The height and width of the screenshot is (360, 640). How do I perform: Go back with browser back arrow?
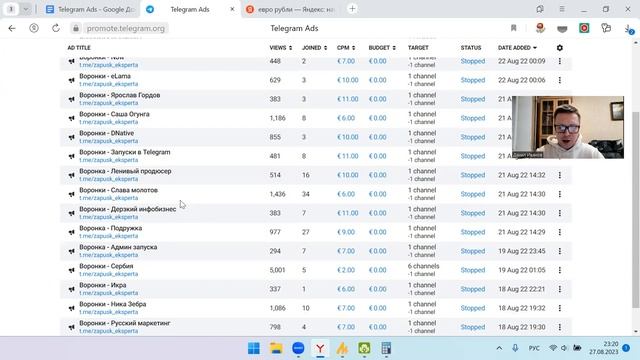(12, 28)
